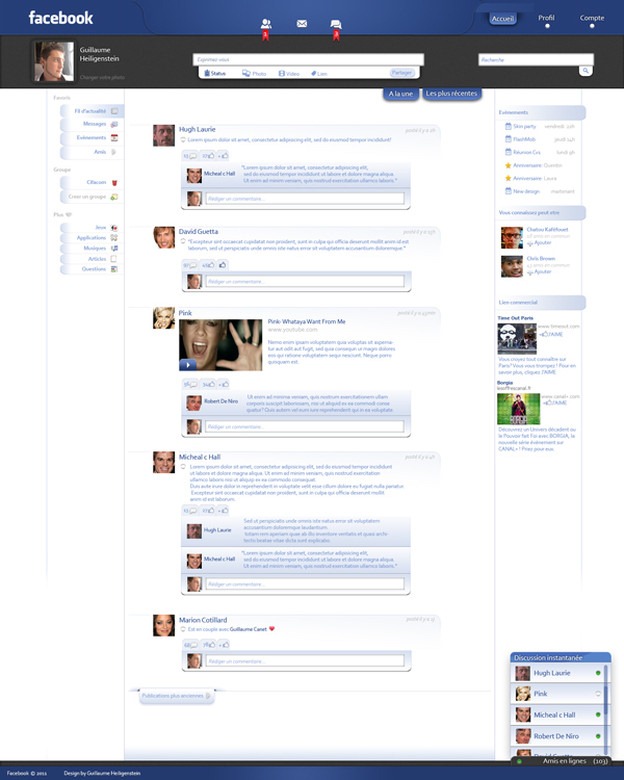Open the chat notifications speech-bubbles icon

pos(336,24)
